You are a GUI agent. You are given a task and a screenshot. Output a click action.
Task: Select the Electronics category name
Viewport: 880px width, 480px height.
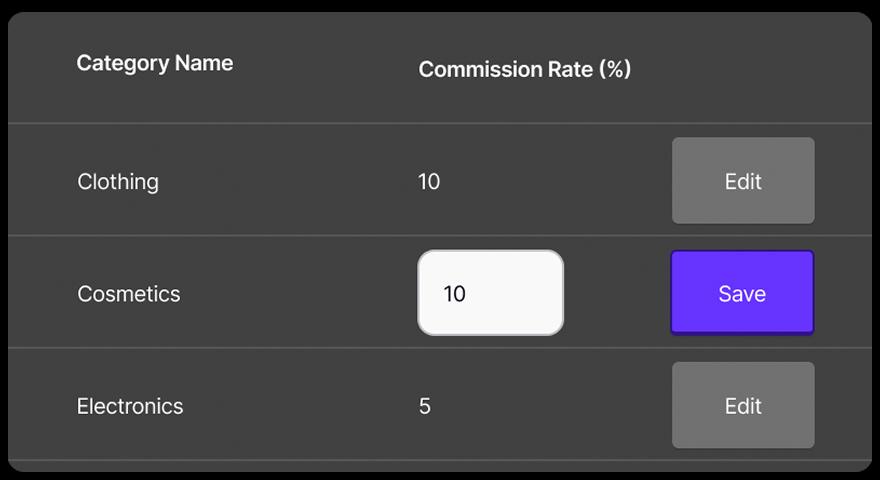(x=130, y=406)
